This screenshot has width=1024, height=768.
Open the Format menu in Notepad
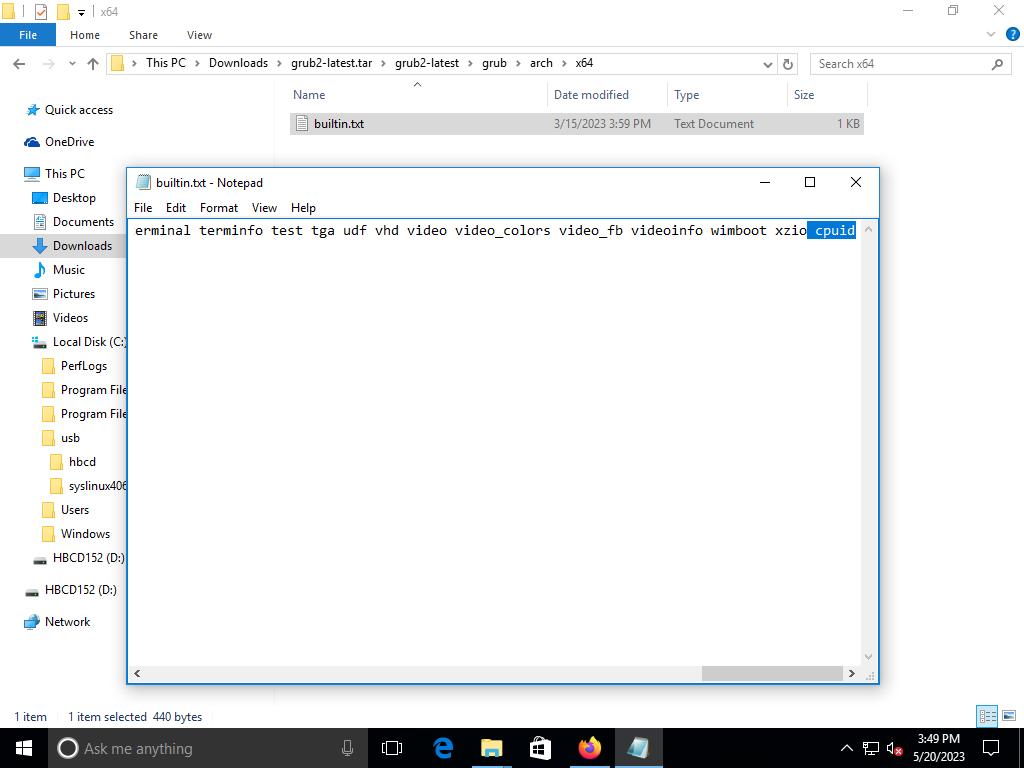[x=218, y=208]
